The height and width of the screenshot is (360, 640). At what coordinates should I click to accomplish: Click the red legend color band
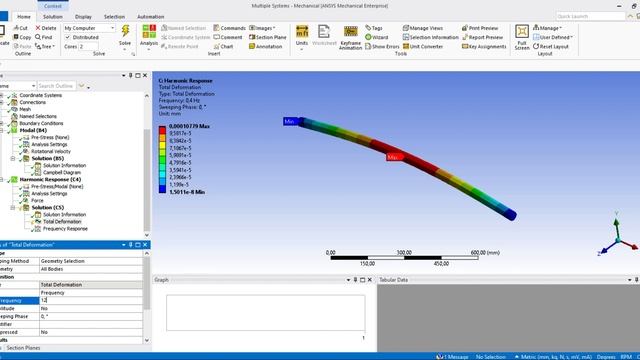pos(162,130)
